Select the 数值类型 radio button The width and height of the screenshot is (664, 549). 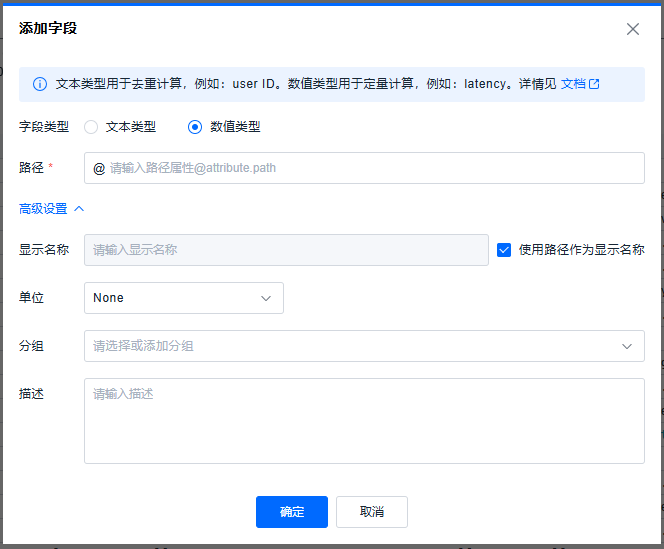pos(195,127)
